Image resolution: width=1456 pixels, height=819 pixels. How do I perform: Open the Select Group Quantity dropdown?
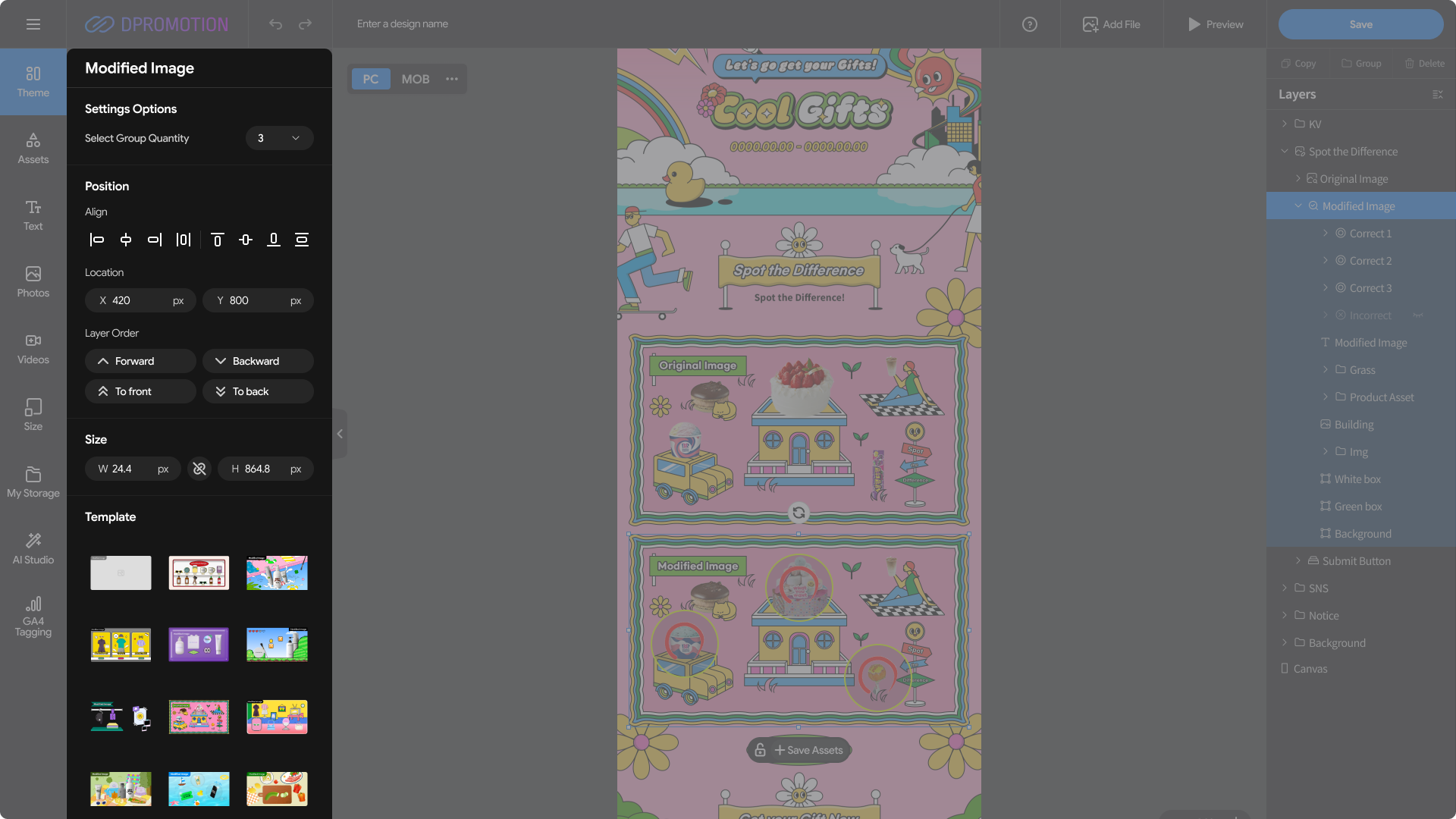279,138
